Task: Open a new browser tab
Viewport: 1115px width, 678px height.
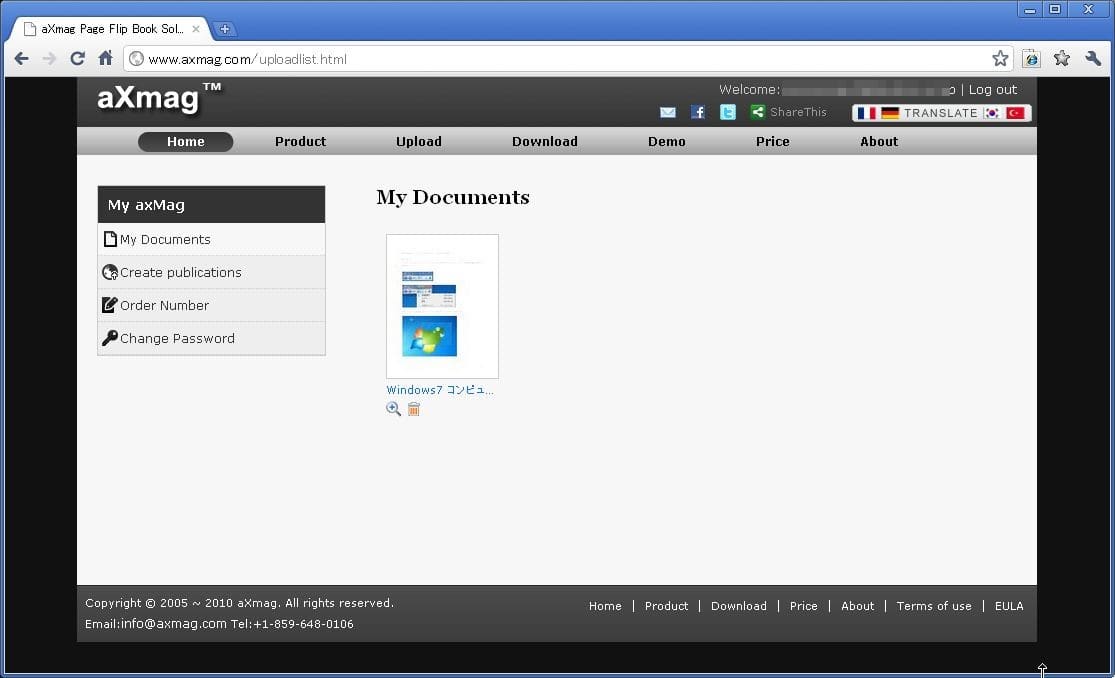Action: [225, 29]
